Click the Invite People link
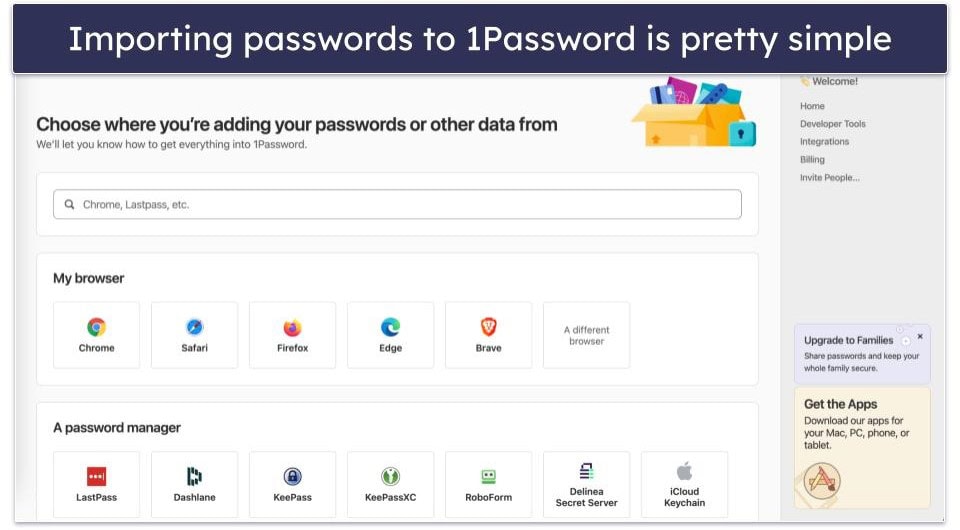960x530 pixels. click(x=829, y=178)
